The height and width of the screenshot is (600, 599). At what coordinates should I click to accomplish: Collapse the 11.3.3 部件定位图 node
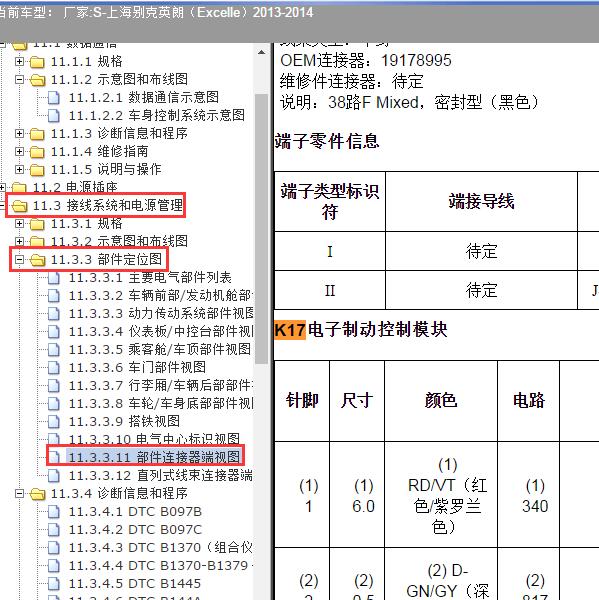coord(19,259)
